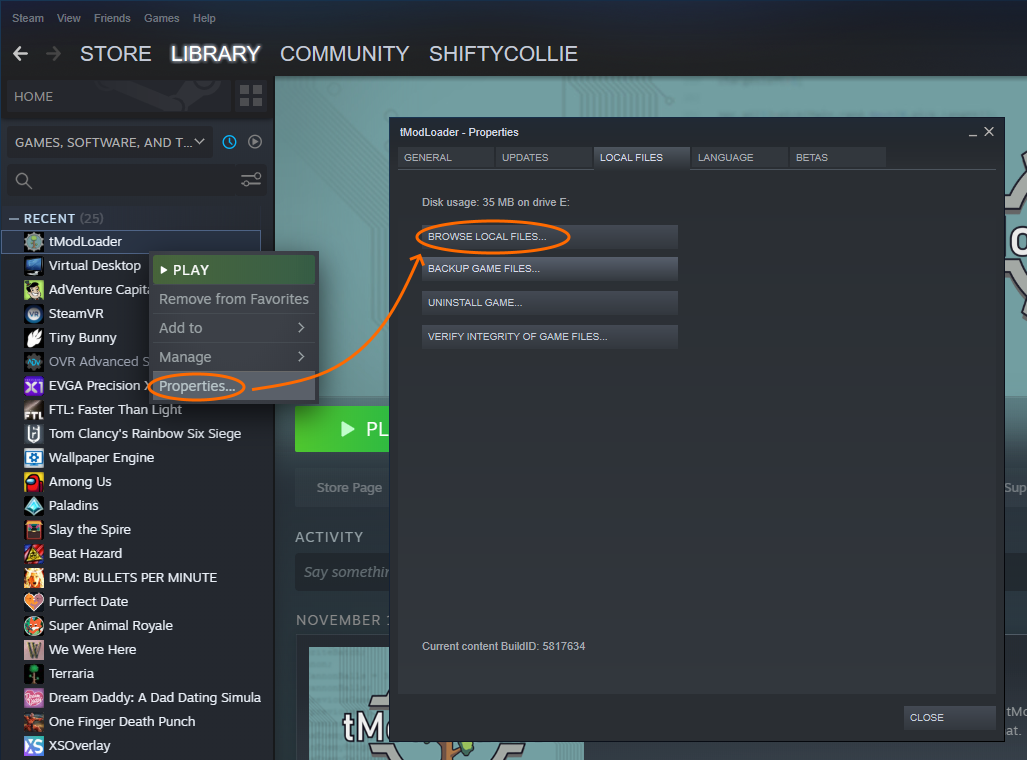The image size is (1027, 760).
Task: Click the Slay the Spire icon
Action: (x=34, y=530)
